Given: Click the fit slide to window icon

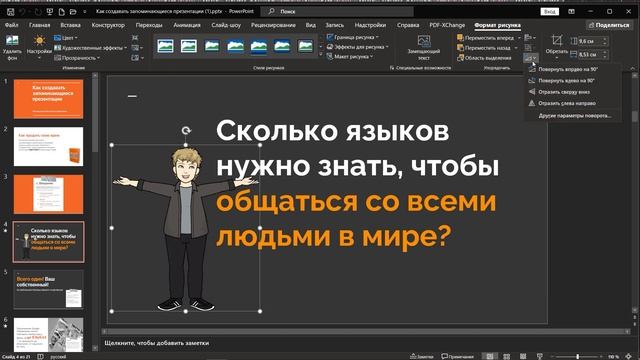Looking at the screenshot, I should (x=629, y=356).
